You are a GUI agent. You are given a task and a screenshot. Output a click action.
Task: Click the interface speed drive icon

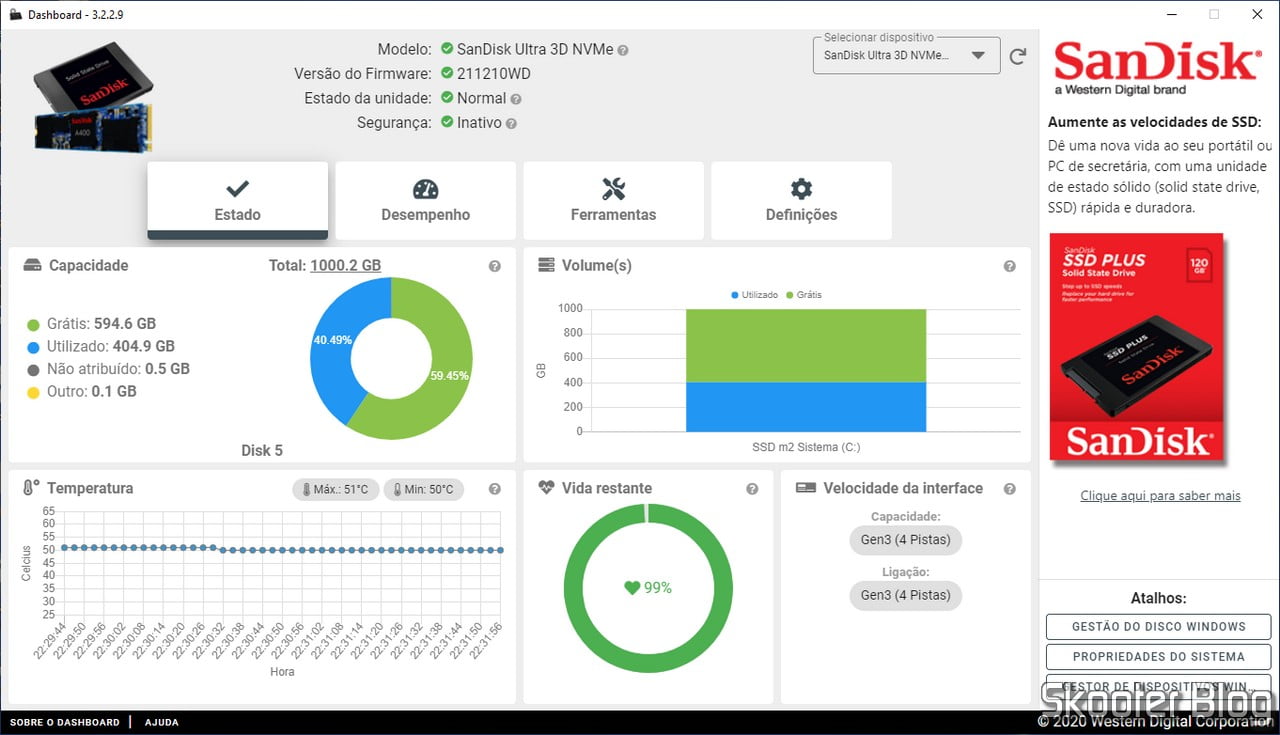tap(806, 488)
